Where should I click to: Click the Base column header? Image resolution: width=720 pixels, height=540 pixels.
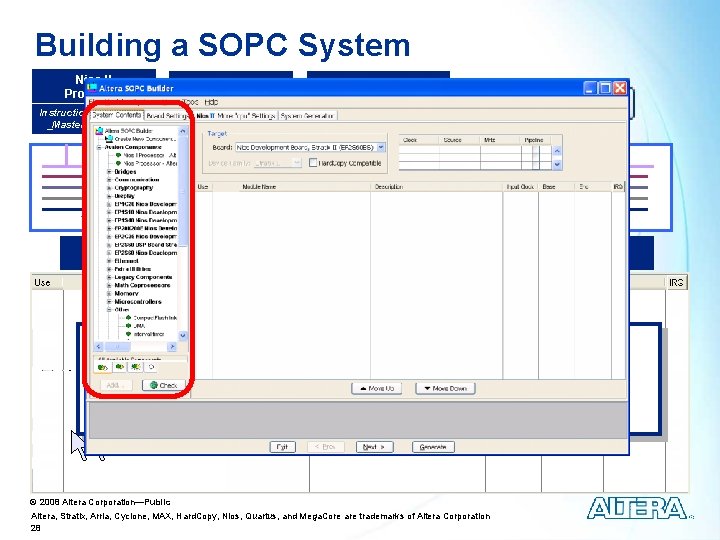tap(556, 187)
